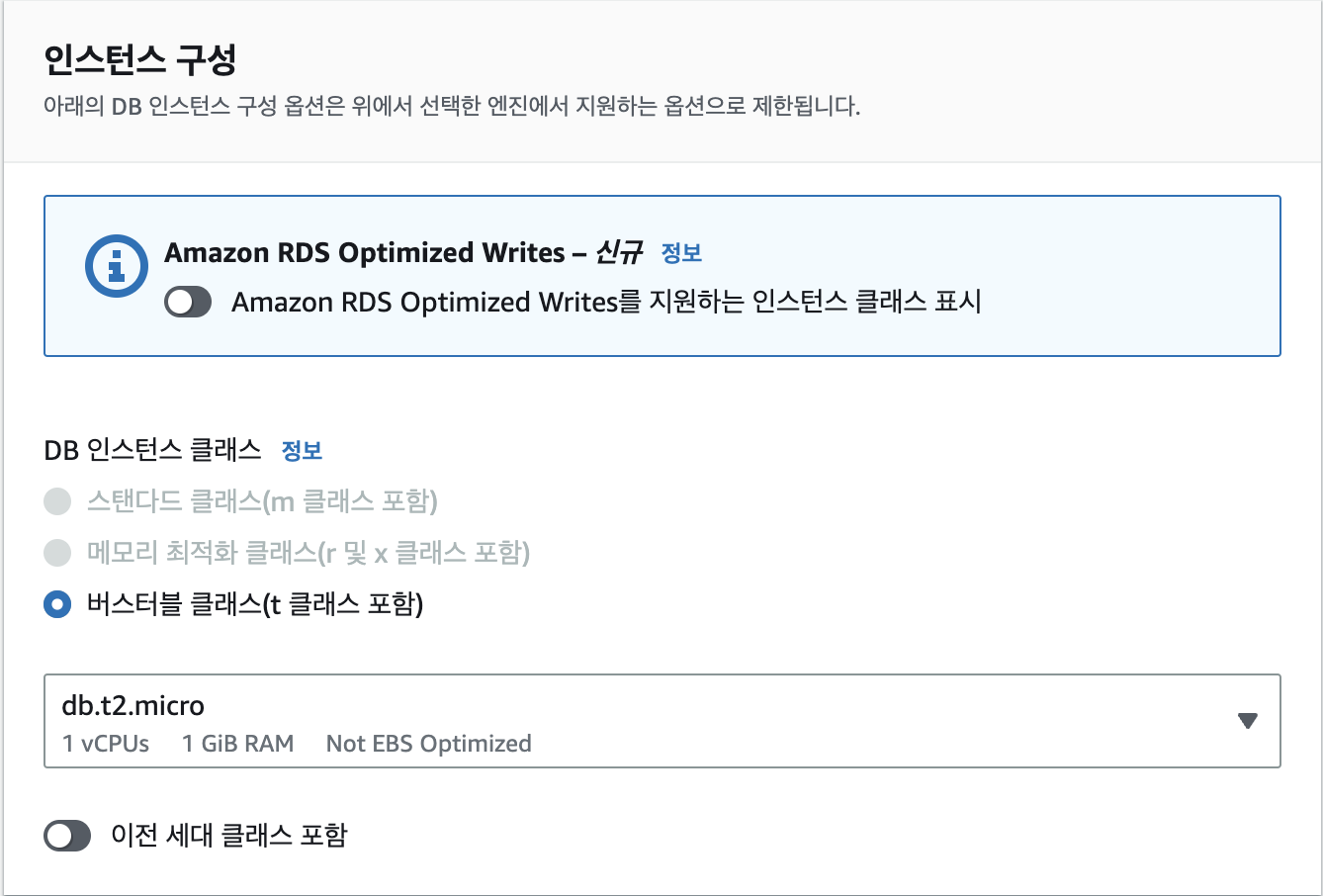
Task: Select the 스탠다드 클래스 radio button
Action: tap(57, 501)
